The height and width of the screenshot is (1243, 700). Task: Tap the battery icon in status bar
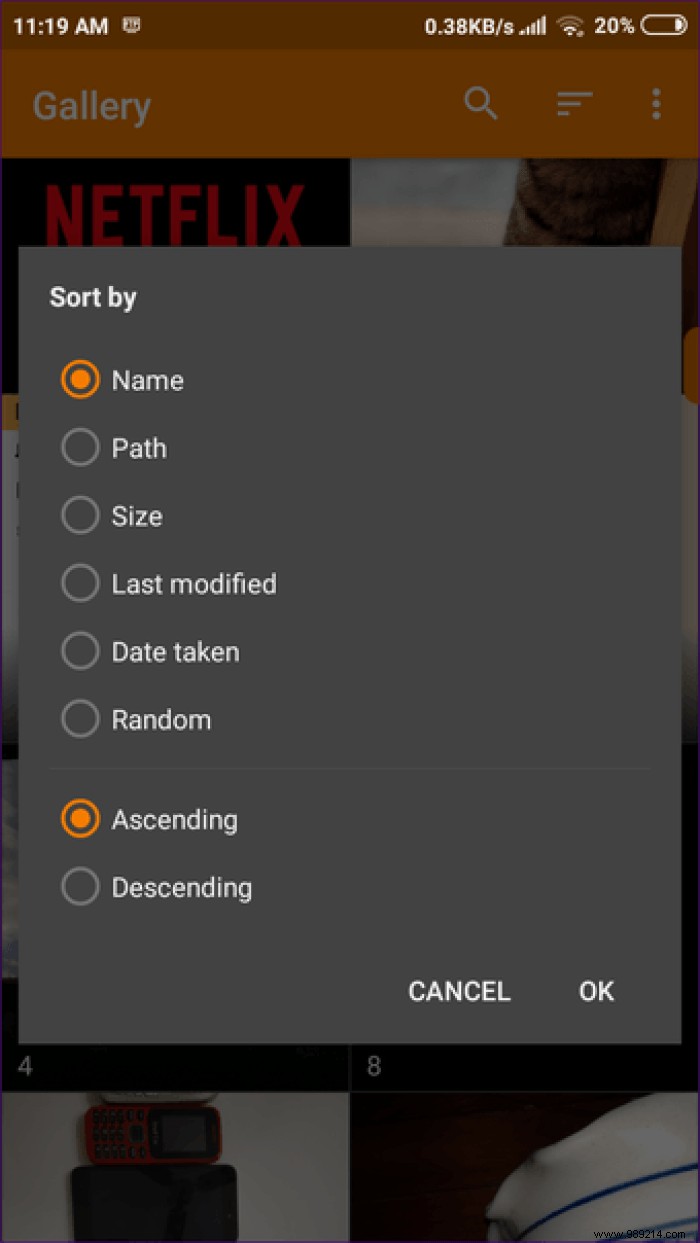(664, 26)
